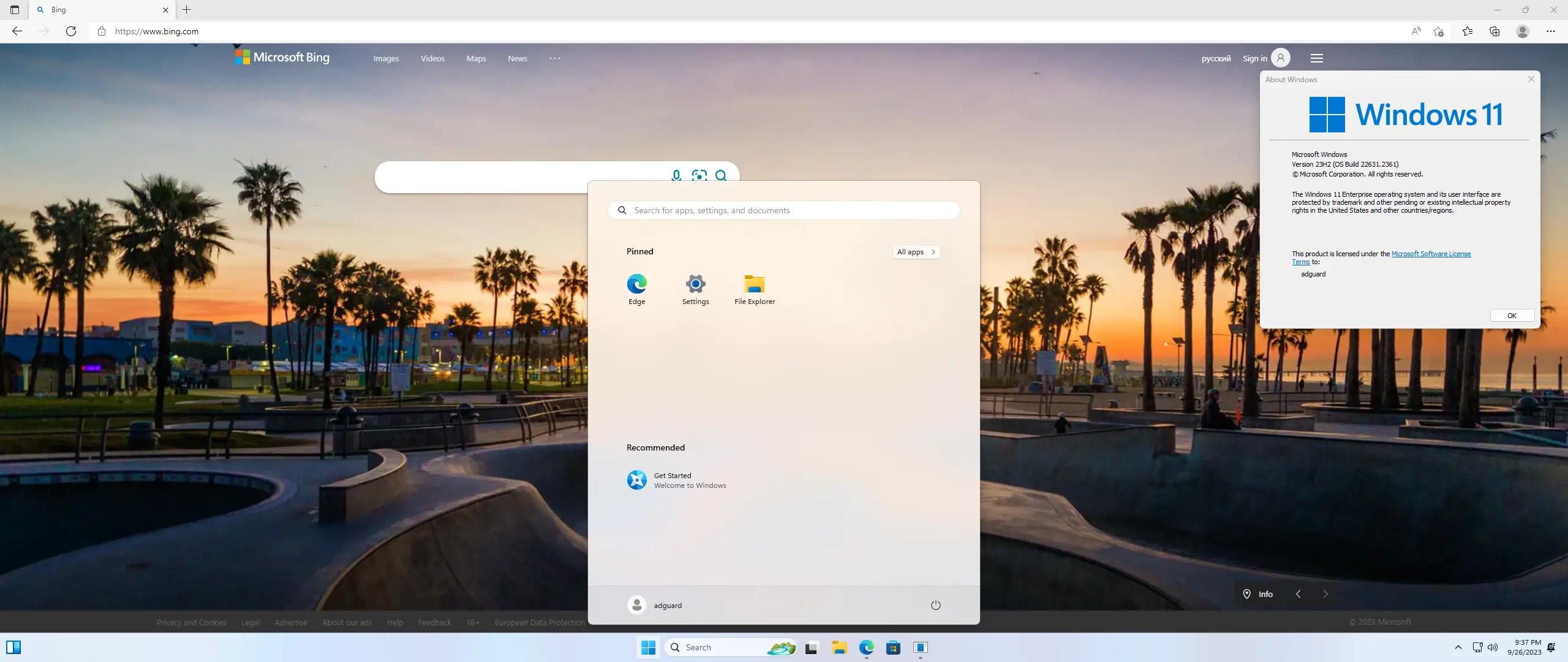Image resolution: width=1568 pixels, height=662 pixels.
Task: Open Microsoft Store from the taskbar
Action: [x=893, y=647]
